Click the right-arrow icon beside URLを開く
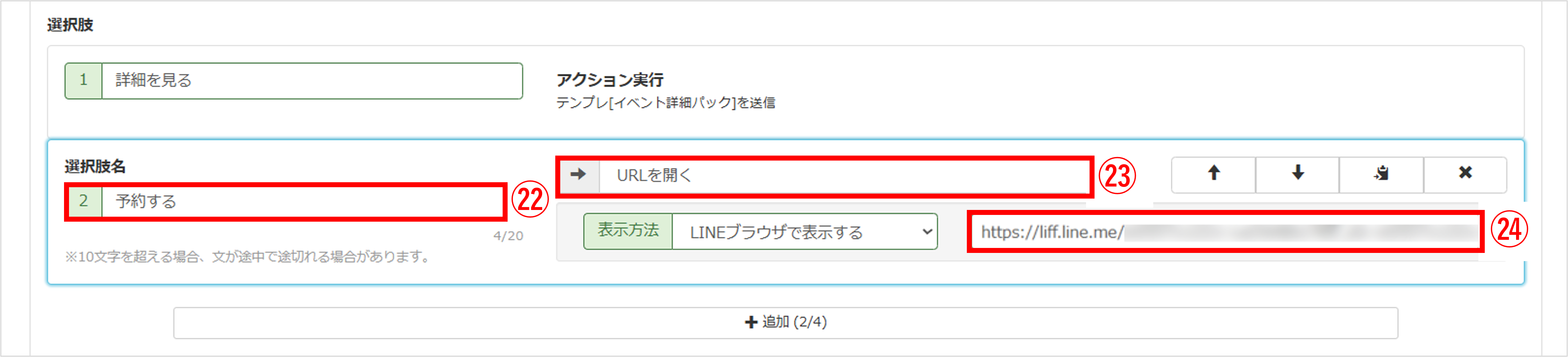 (578, 175)
